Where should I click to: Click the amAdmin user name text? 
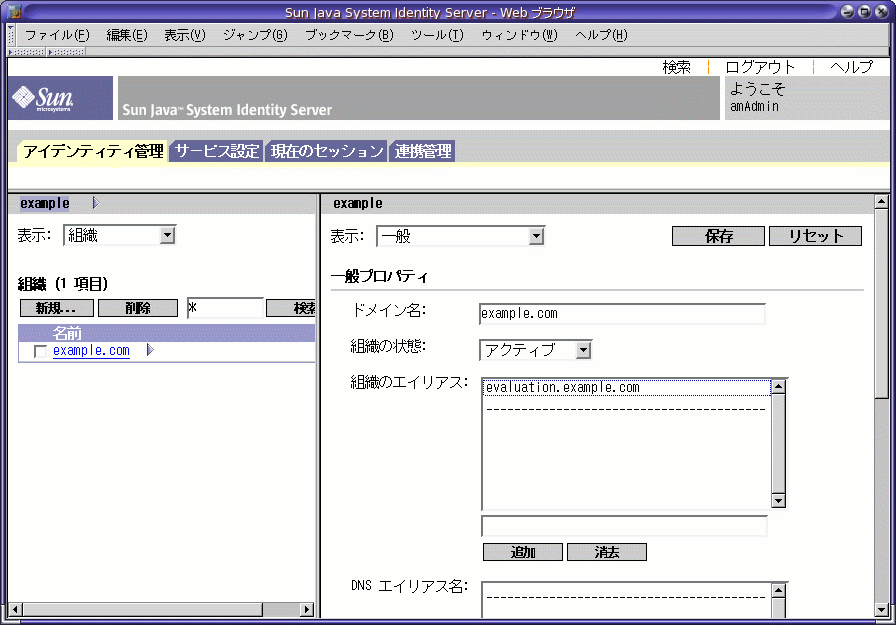click(x=754, y=106)
